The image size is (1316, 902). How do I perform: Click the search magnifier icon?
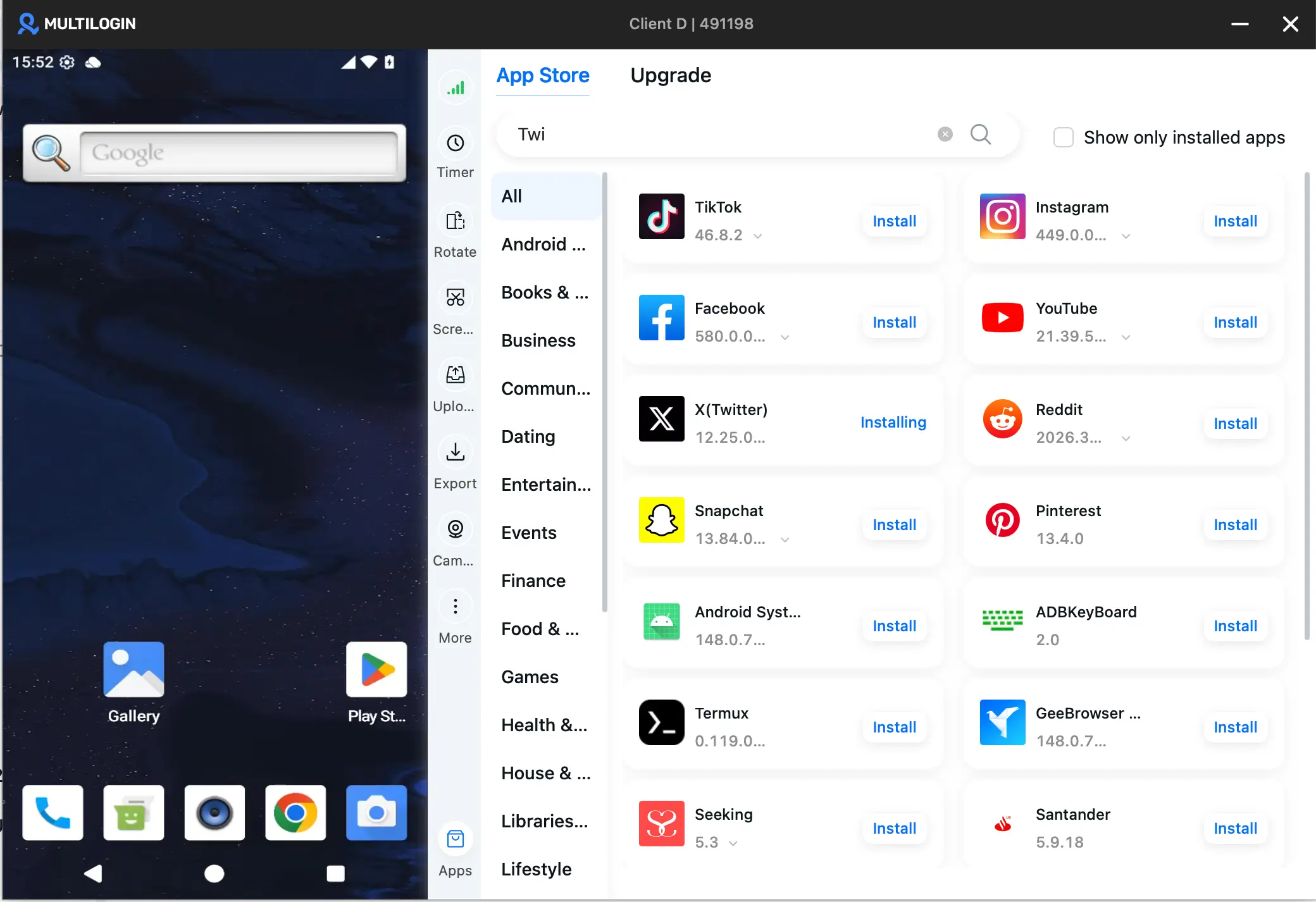981,134
